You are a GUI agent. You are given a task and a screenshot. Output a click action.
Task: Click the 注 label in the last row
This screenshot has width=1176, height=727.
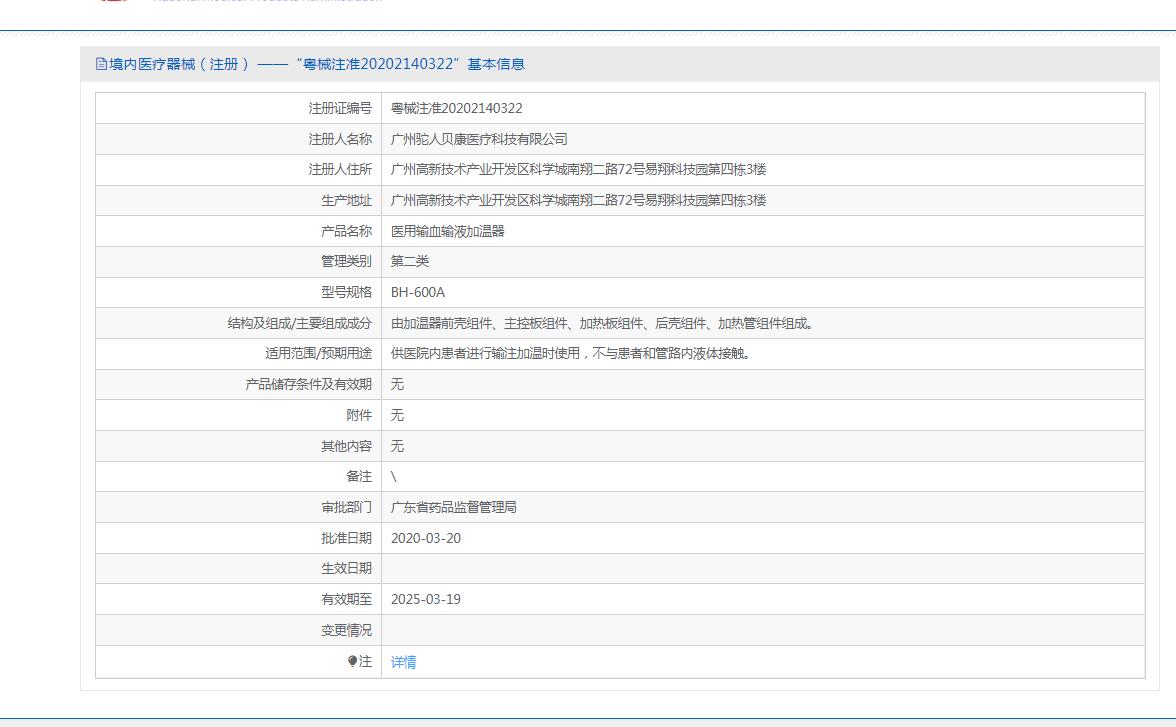pyautogui.click(x=365, y=661)
